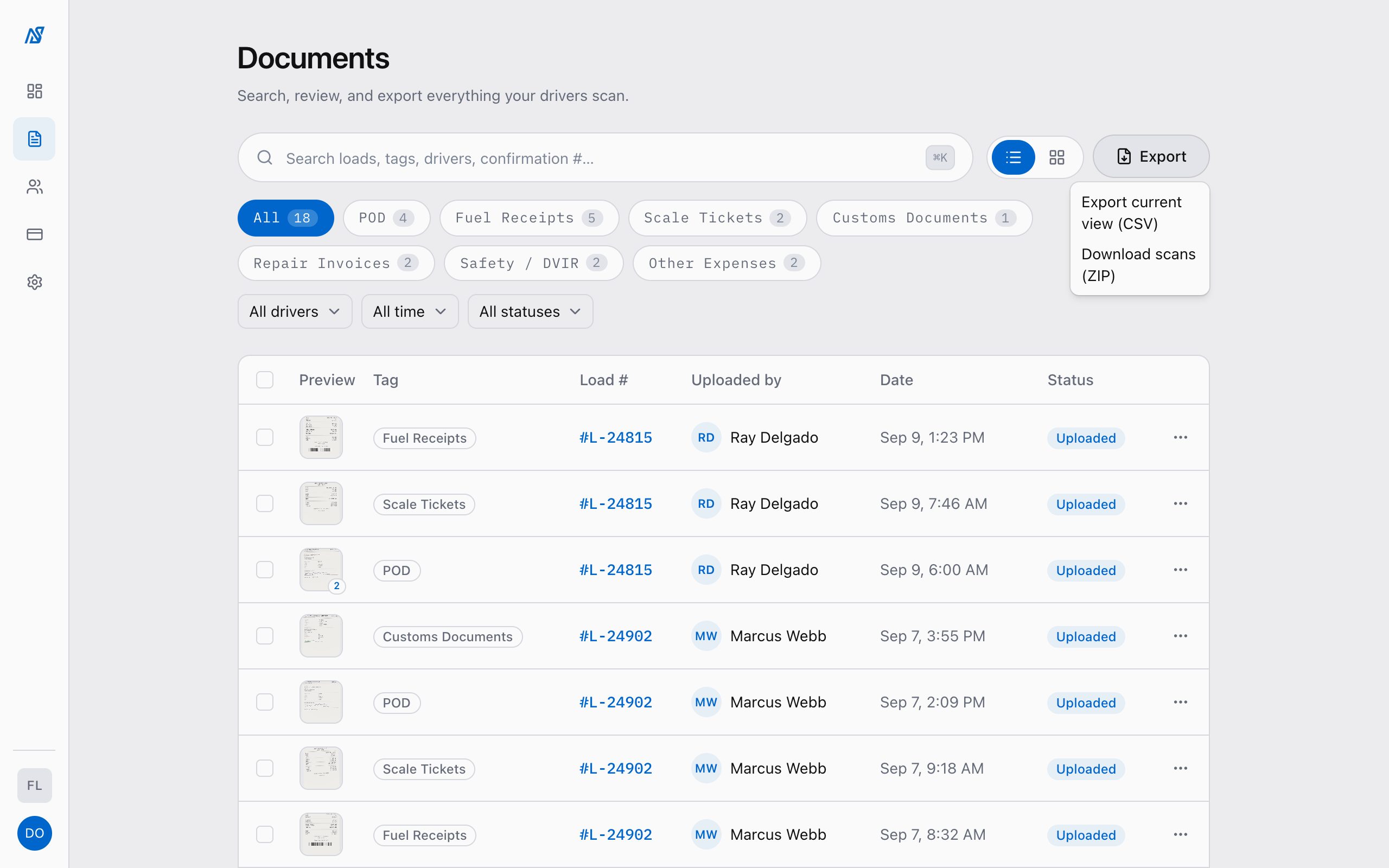The height and width of the screenshot is (868, 1389).
Task: Open load #L-24815 in Fuel Receipts row
Action: [x=616, y=437]
